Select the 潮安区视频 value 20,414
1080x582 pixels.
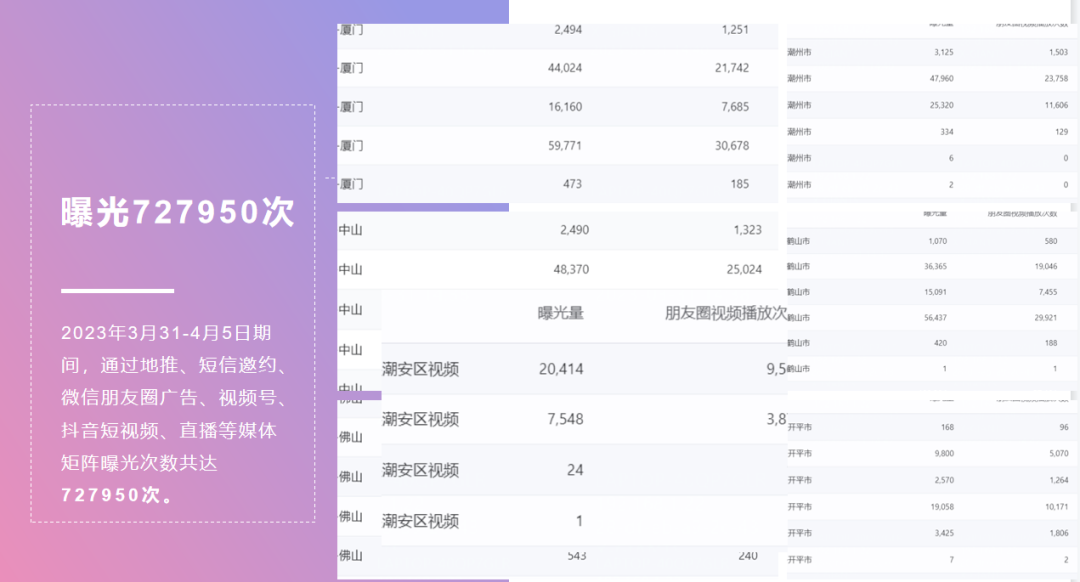click(561, 369)
